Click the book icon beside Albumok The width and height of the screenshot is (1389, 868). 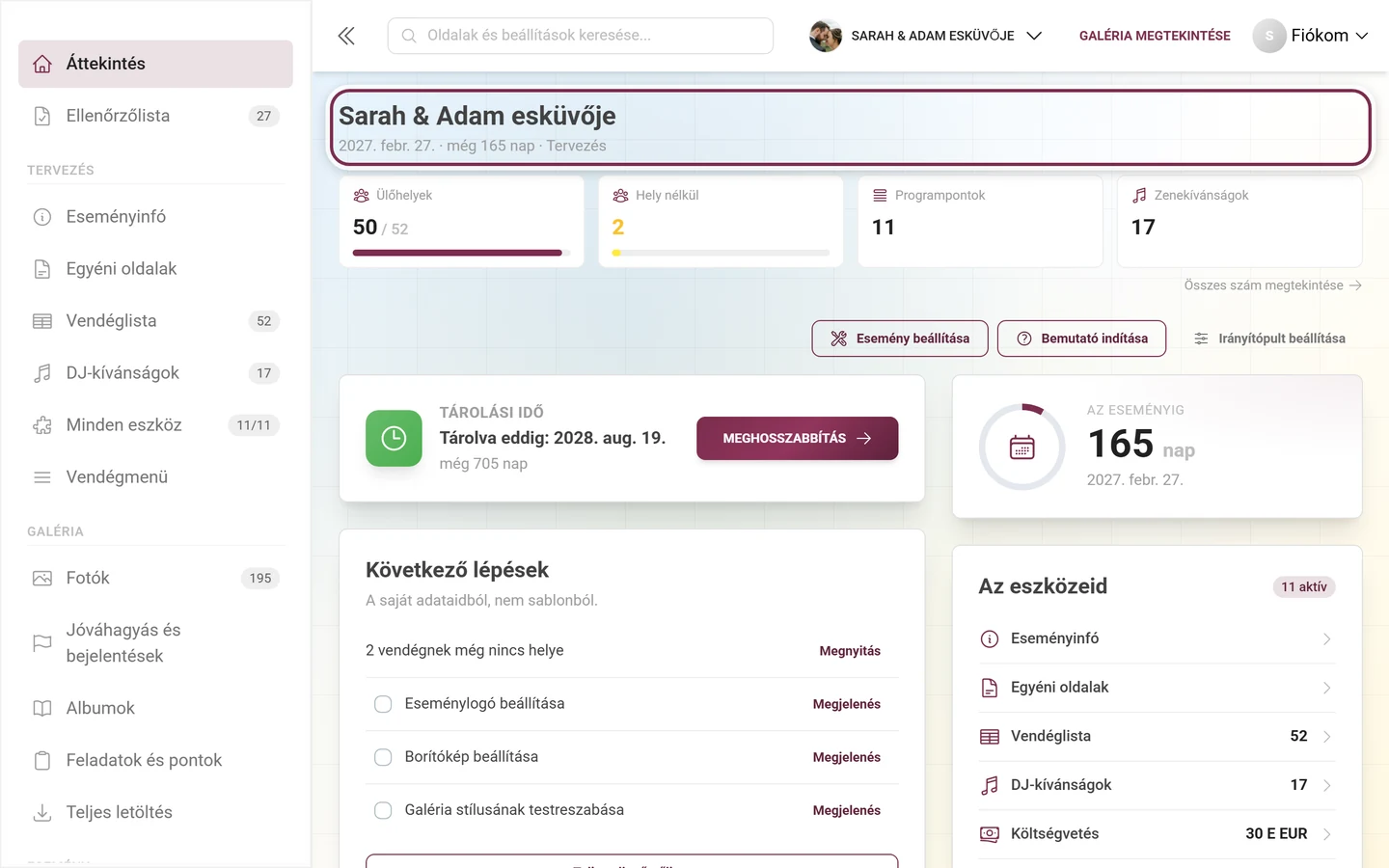42,709
